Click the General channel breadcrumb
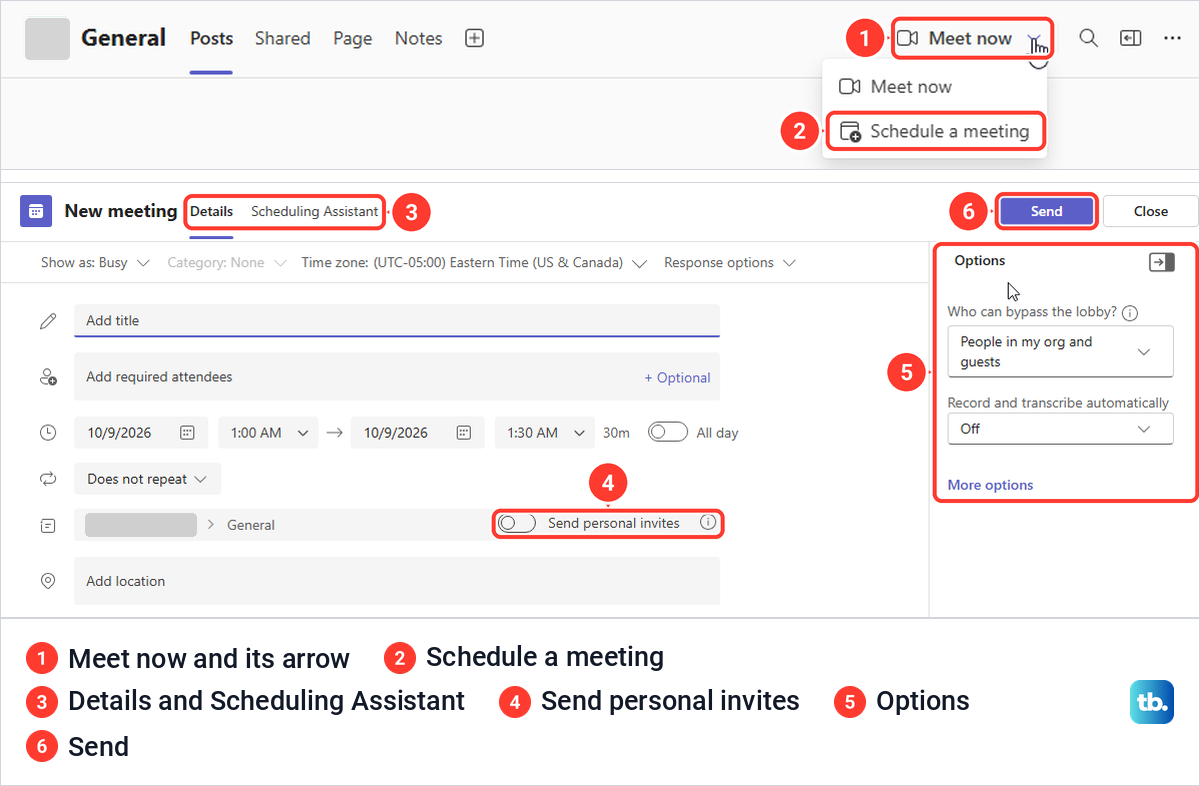Screen dimensions: 1200x786 coord(251,525)
